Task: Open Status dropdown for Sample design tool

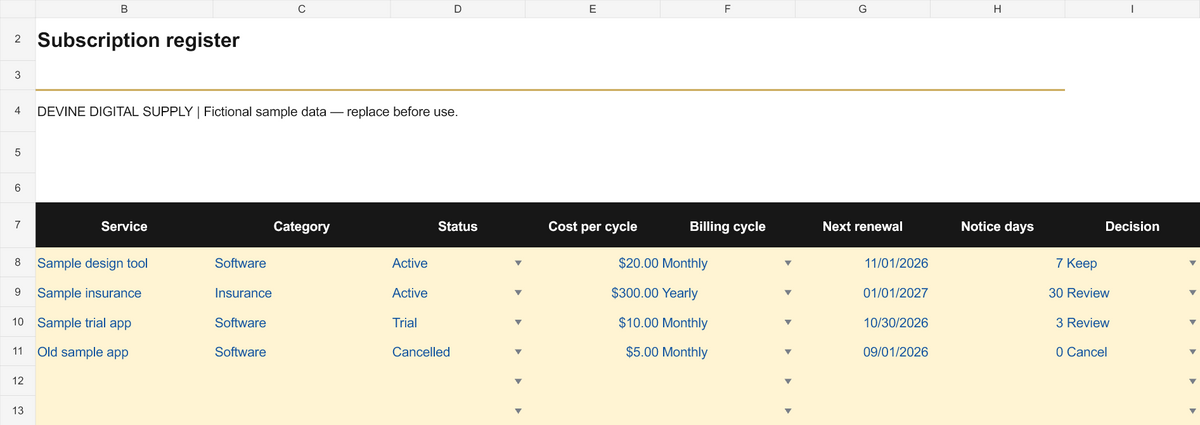Action: (x=517, y=263)
